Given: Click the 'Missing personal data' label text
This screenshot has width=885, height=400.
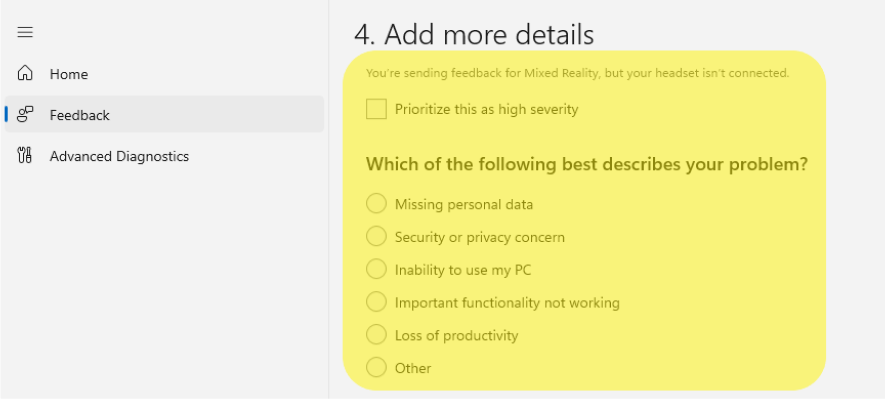Looking at the screenshot, I should [x=464, y=204].
